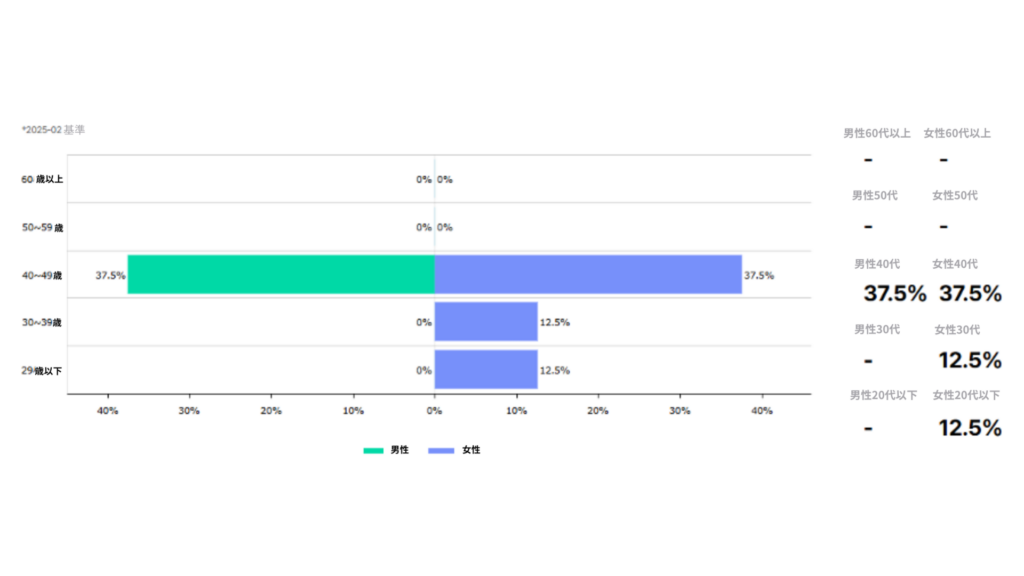
Task: Click the 女性50代 stat heading
Action: (x=955, y=196)
